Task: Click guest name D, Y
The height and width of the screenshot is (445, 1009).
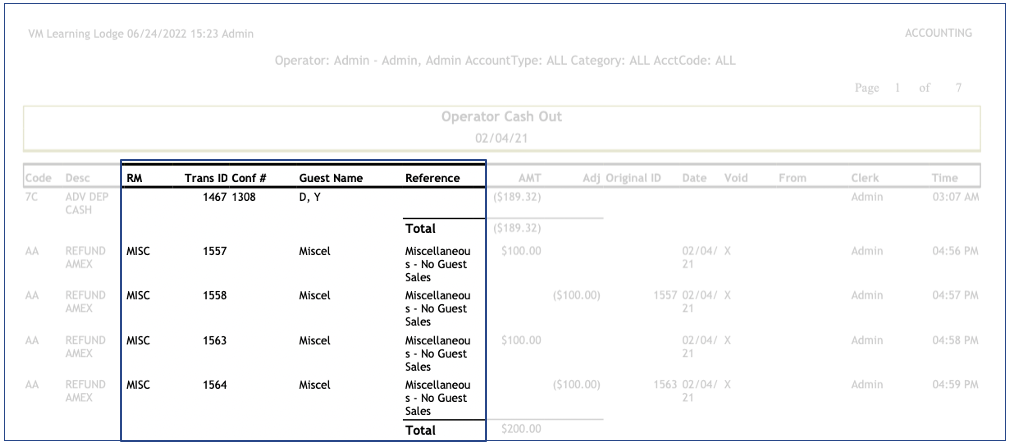Action: 311,197
